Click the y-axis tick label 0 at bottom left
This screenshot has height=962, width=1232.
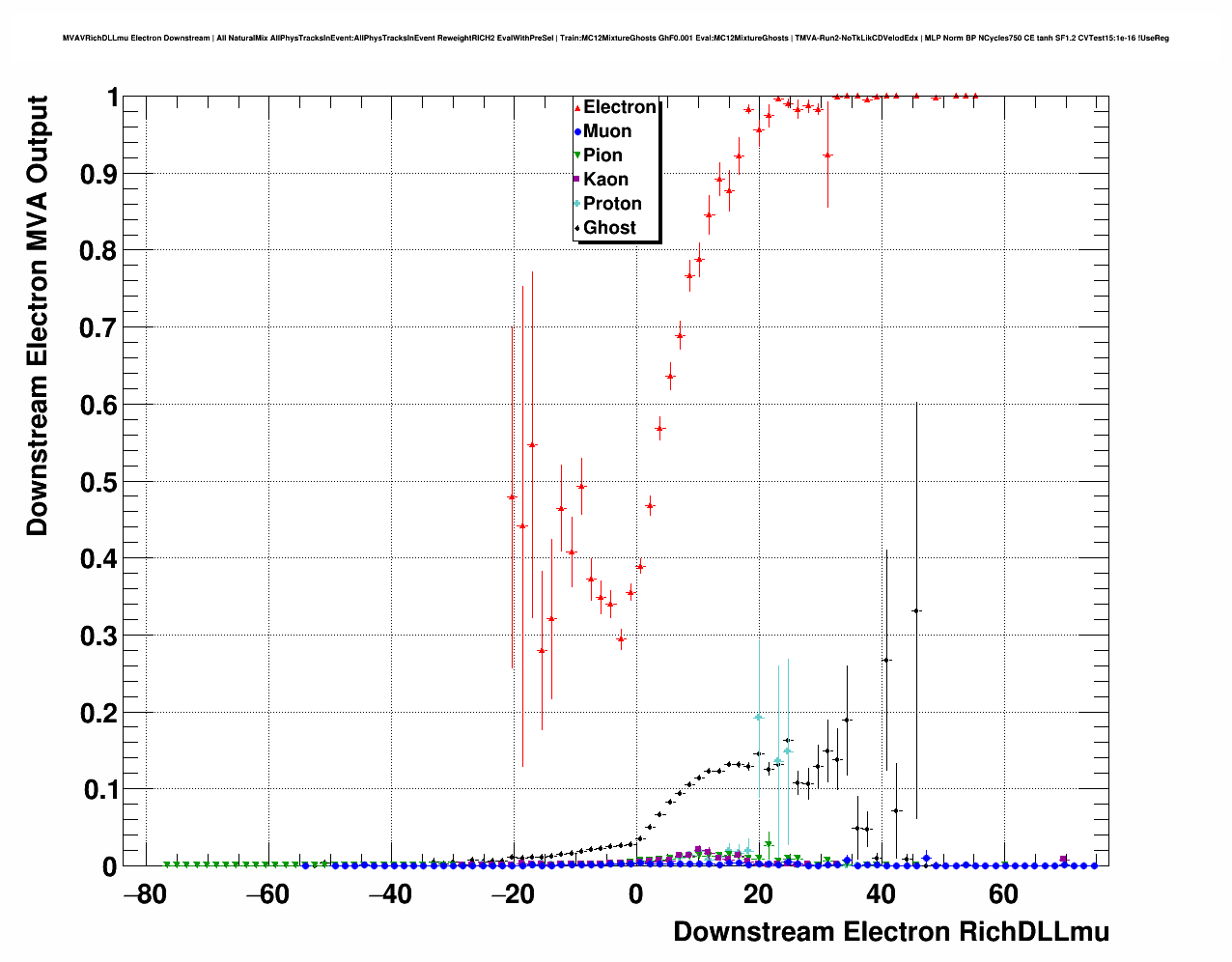tap(110, 867)
